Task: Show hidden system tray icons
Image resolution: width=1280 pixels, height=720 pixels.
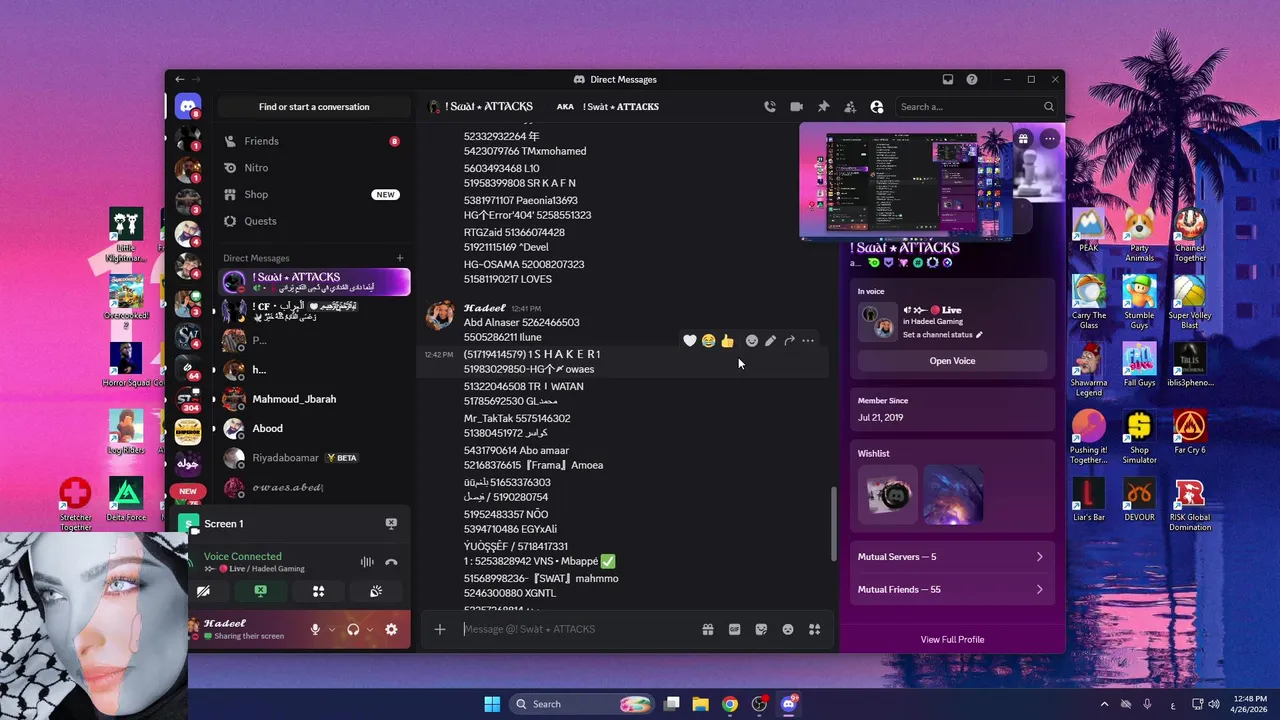Action: click(x=1104, y=704)
